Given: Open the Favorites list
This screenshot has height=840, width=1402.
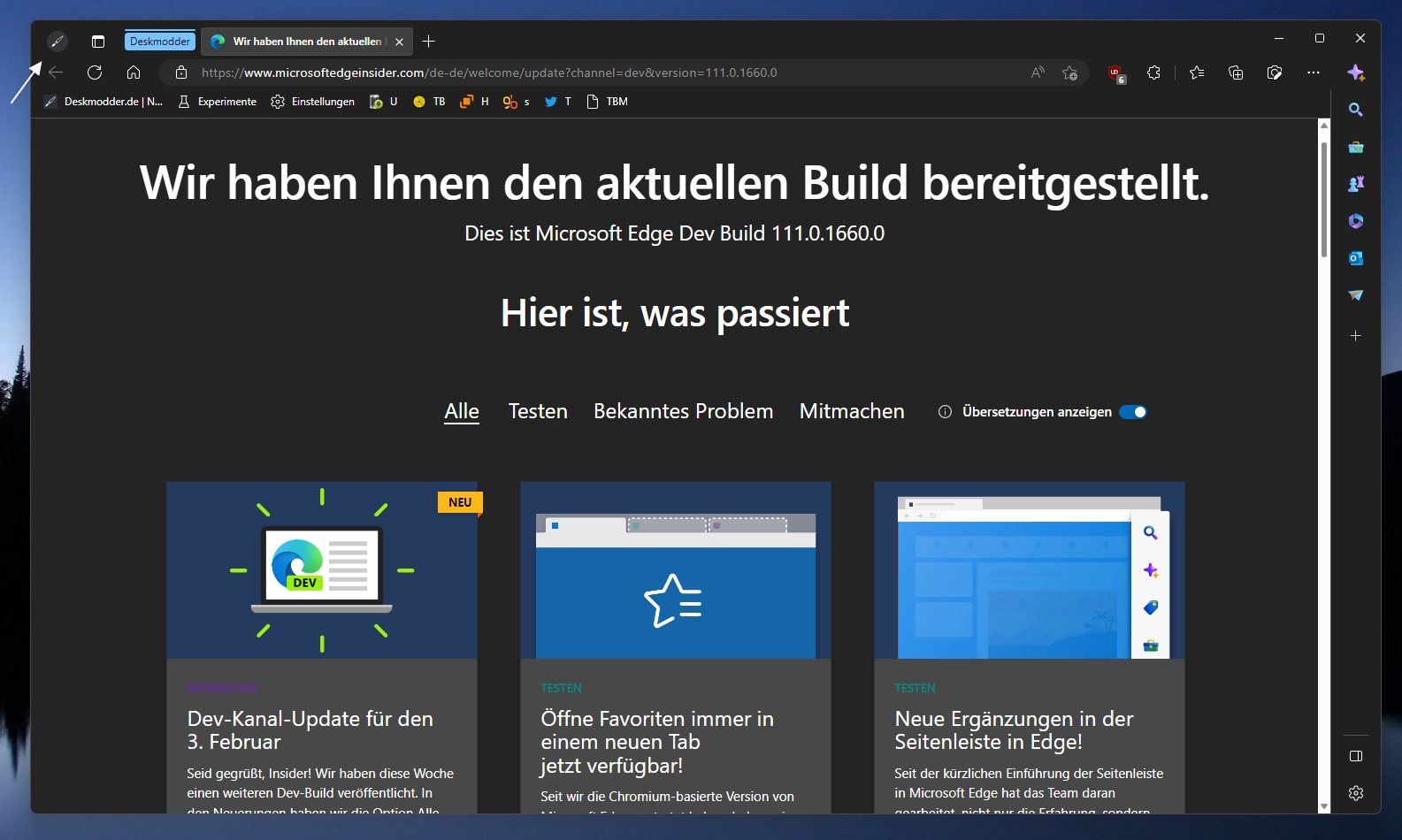Looking at the screenshot, I should click(1197, 73).
